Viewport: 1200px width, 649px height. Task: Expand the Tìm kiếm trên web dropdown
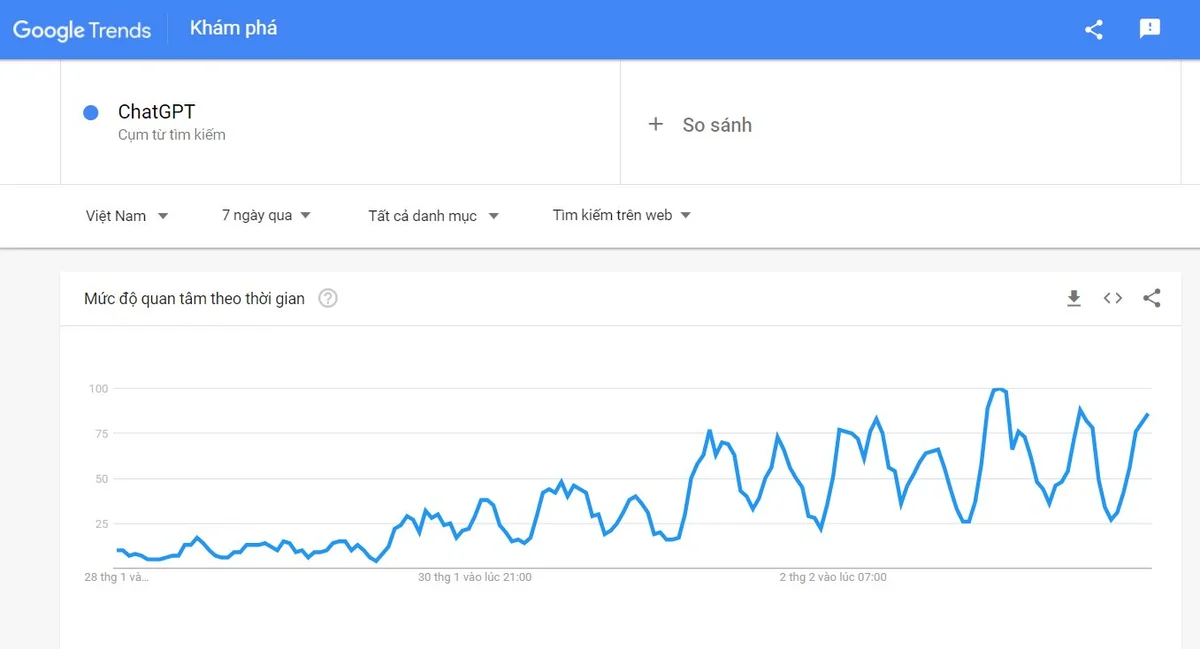coord(622,215)
